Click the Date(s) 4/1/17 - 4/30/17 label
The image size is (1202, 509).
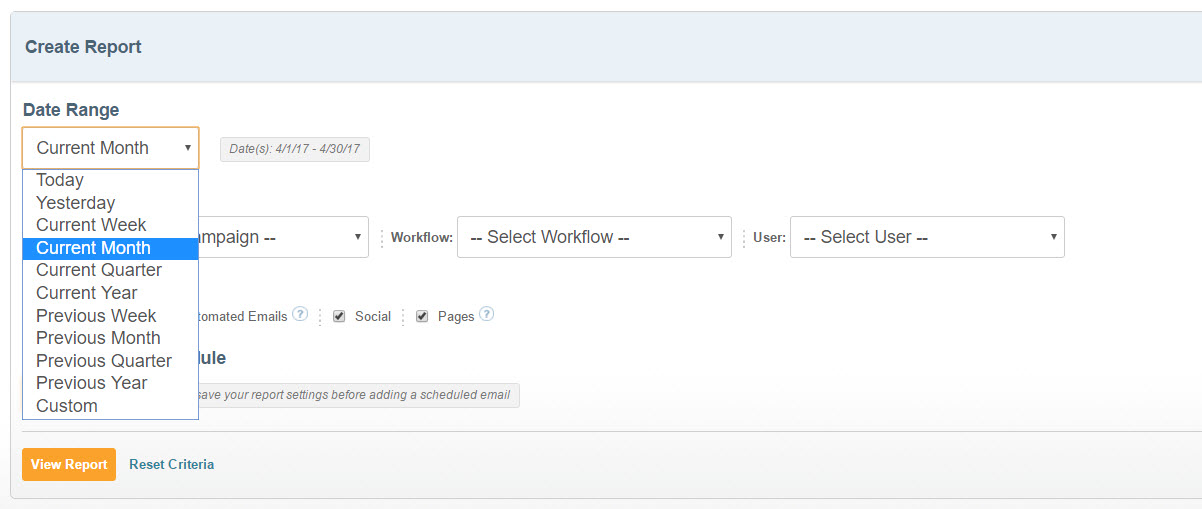pos(295,150)
